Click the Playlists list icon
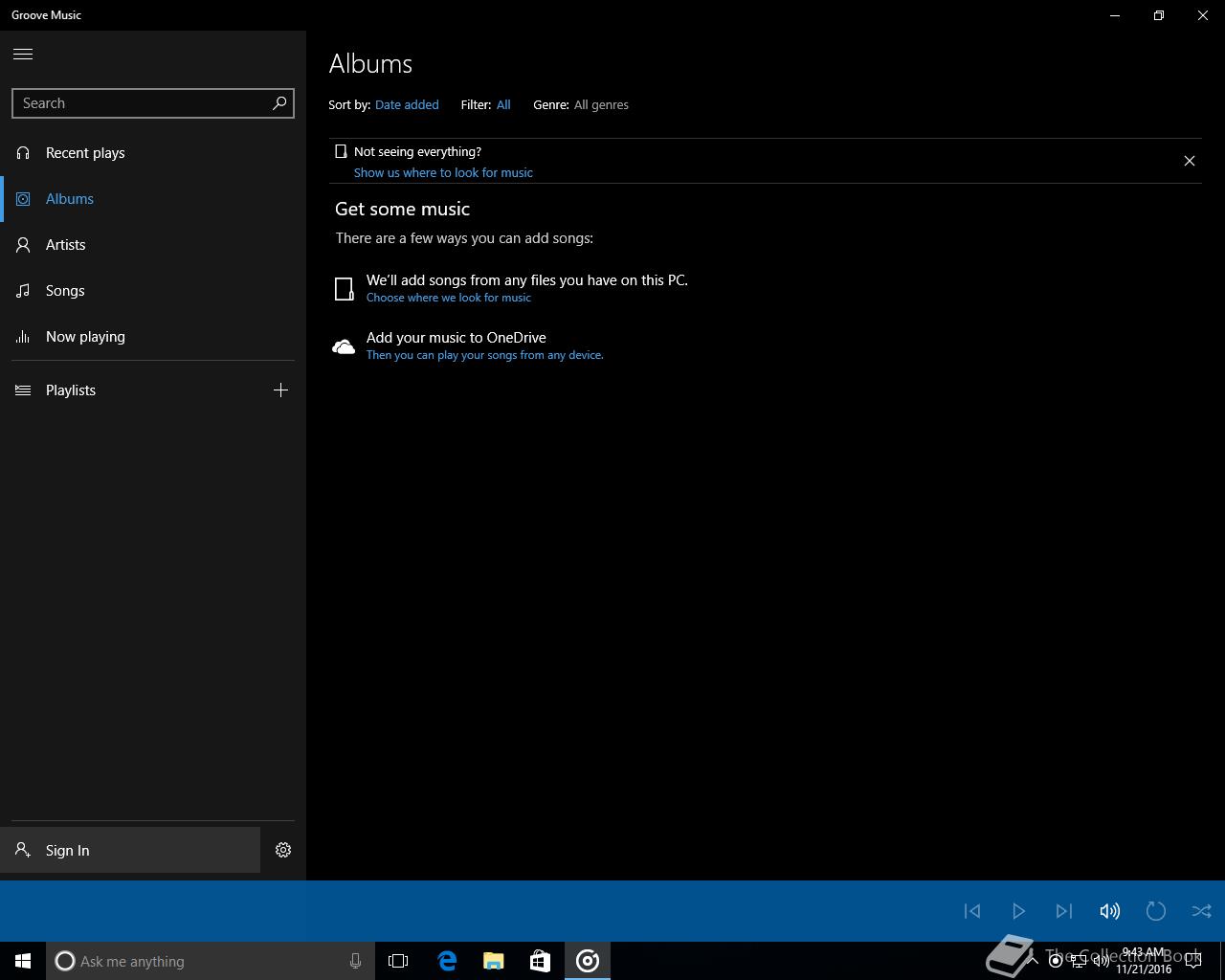The image size is (1225, 980). 23,390
